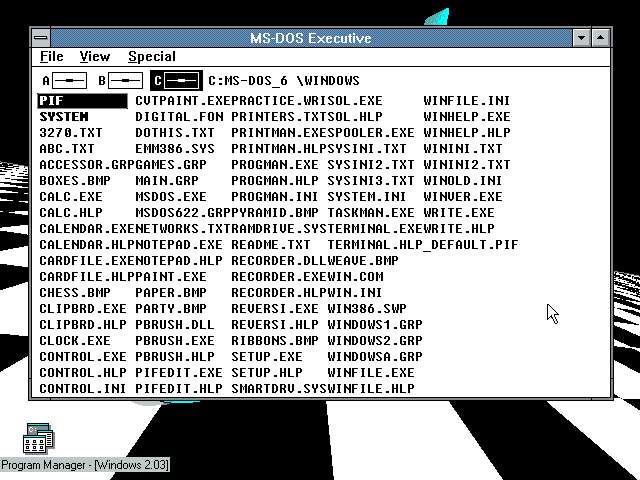This screenshot has height=480, width=640.
Task: Select BOXES.BMP file
Action: coord(75,180)
